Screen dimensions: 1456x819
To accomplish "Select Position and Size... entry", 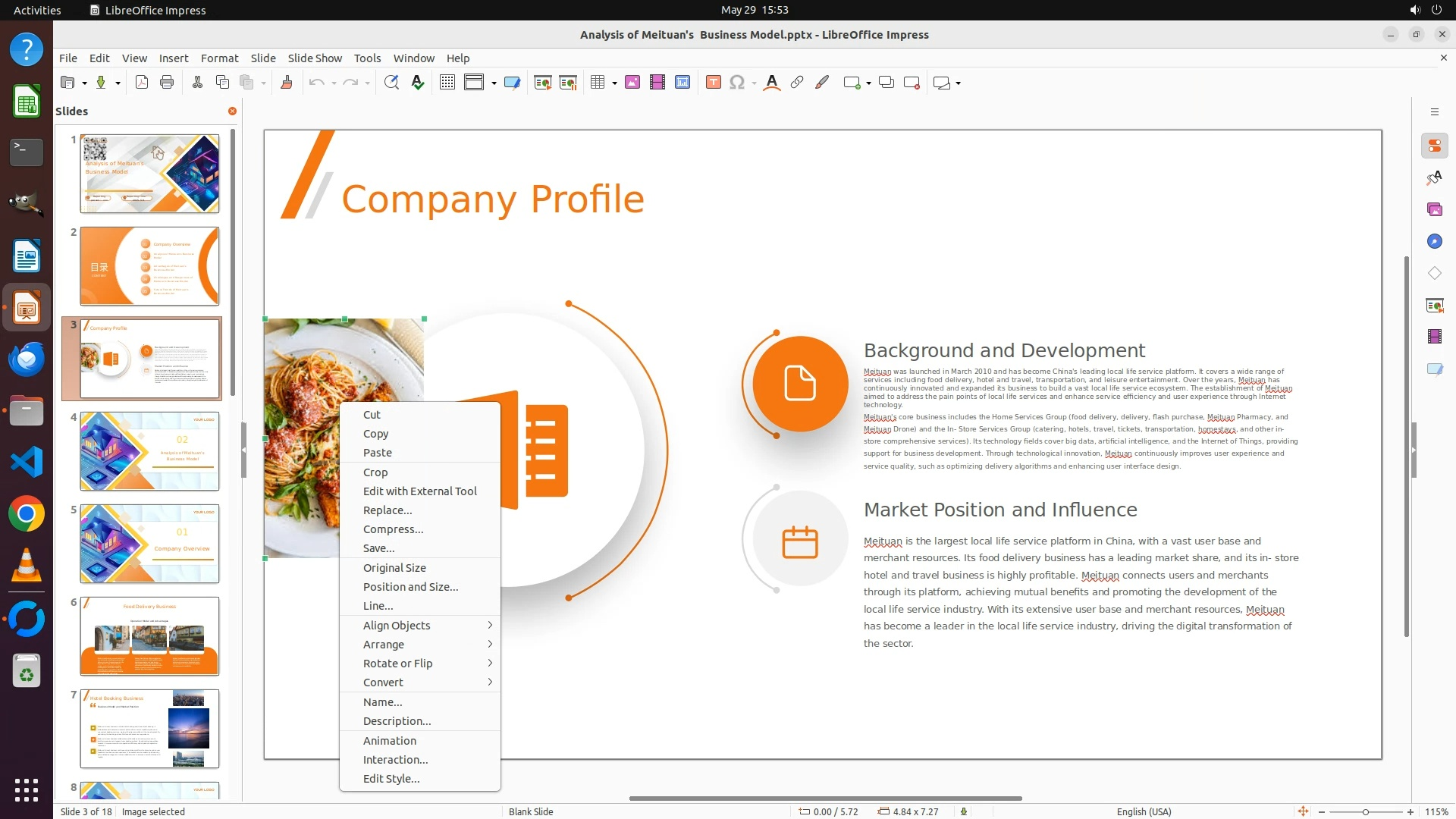I will click(410, 586).
